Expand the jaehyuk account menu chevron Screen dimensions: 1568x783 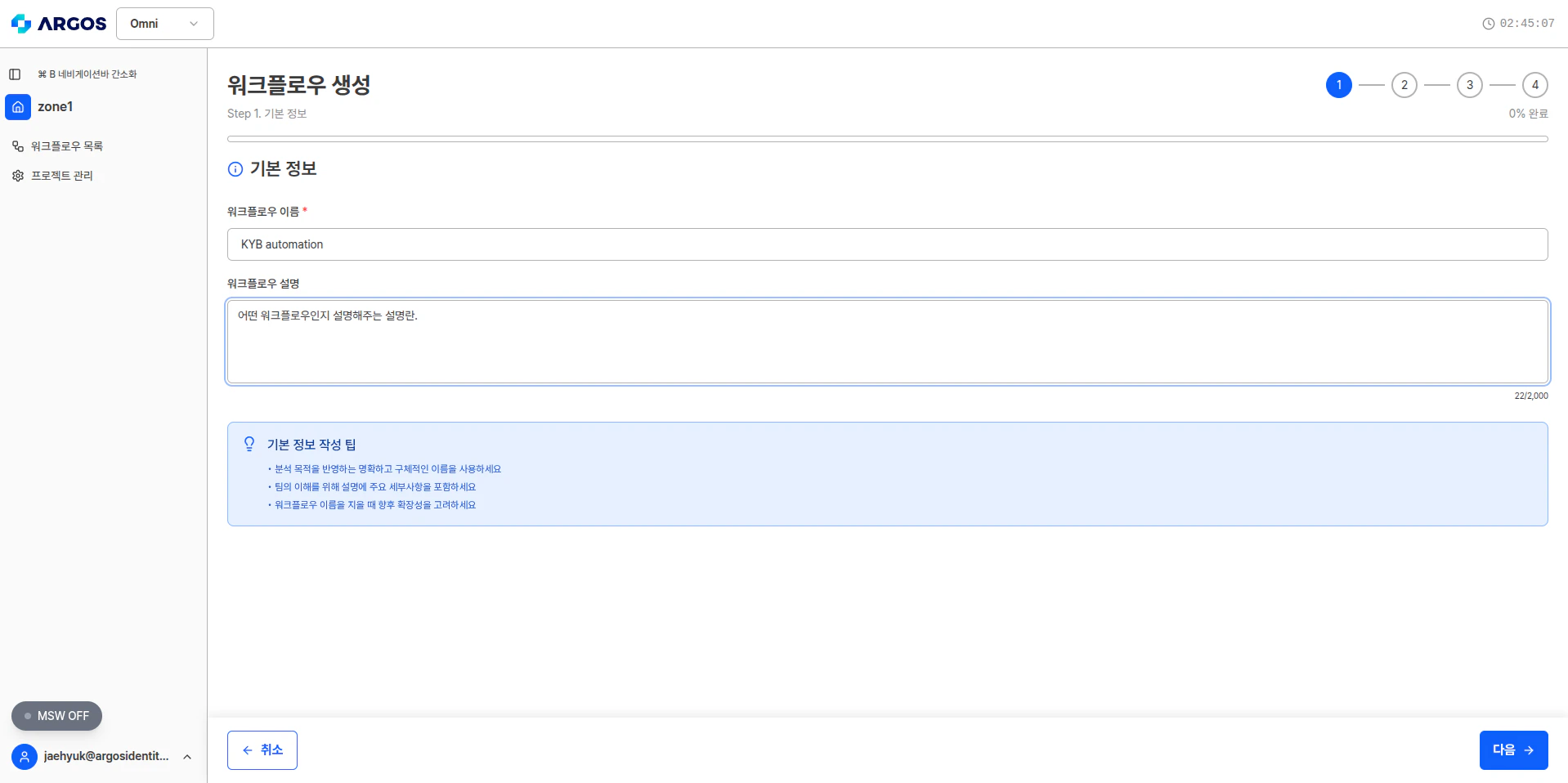coord(187,757)
